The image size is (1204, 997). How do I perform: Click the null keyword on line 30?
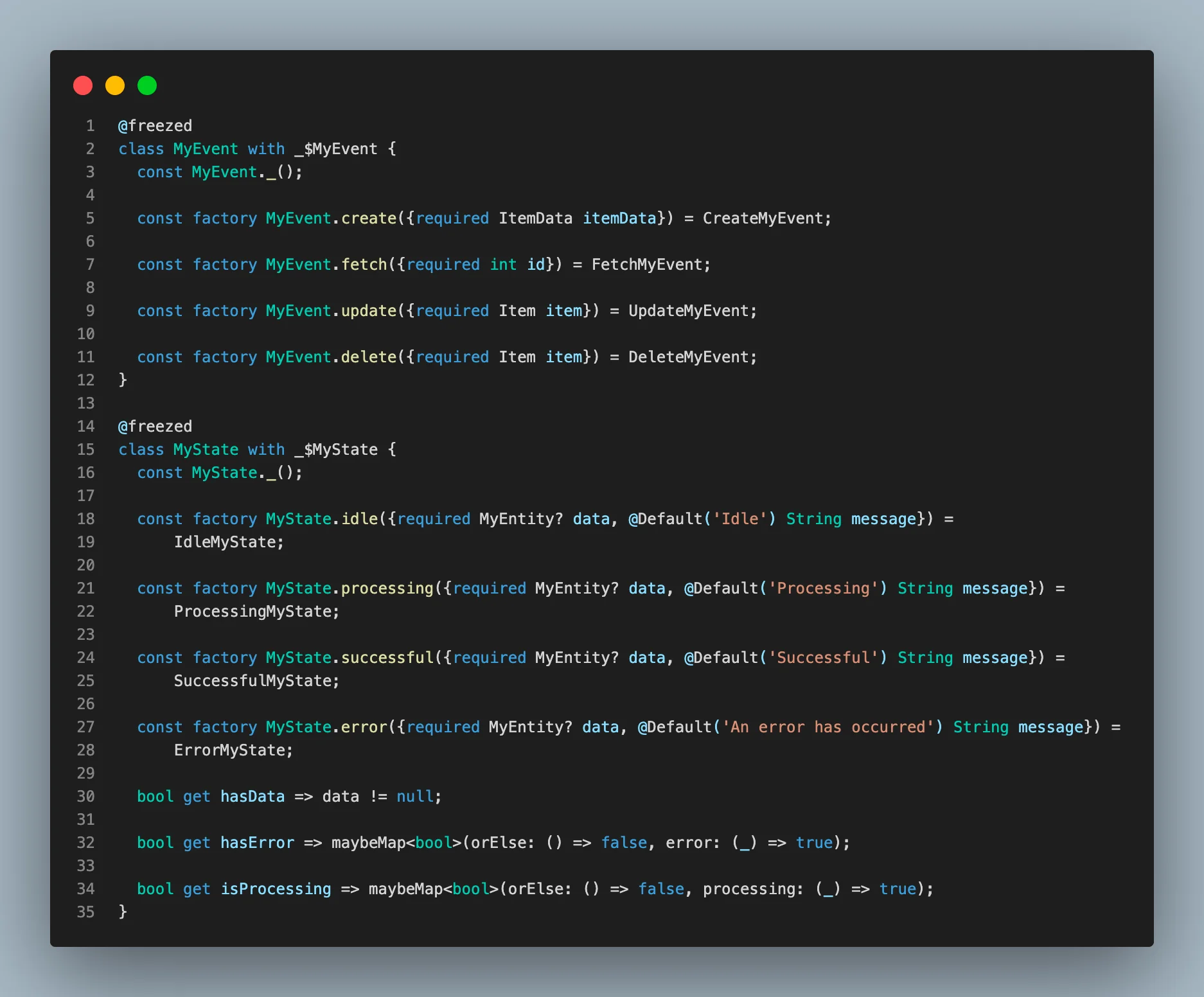click(414, 797)
